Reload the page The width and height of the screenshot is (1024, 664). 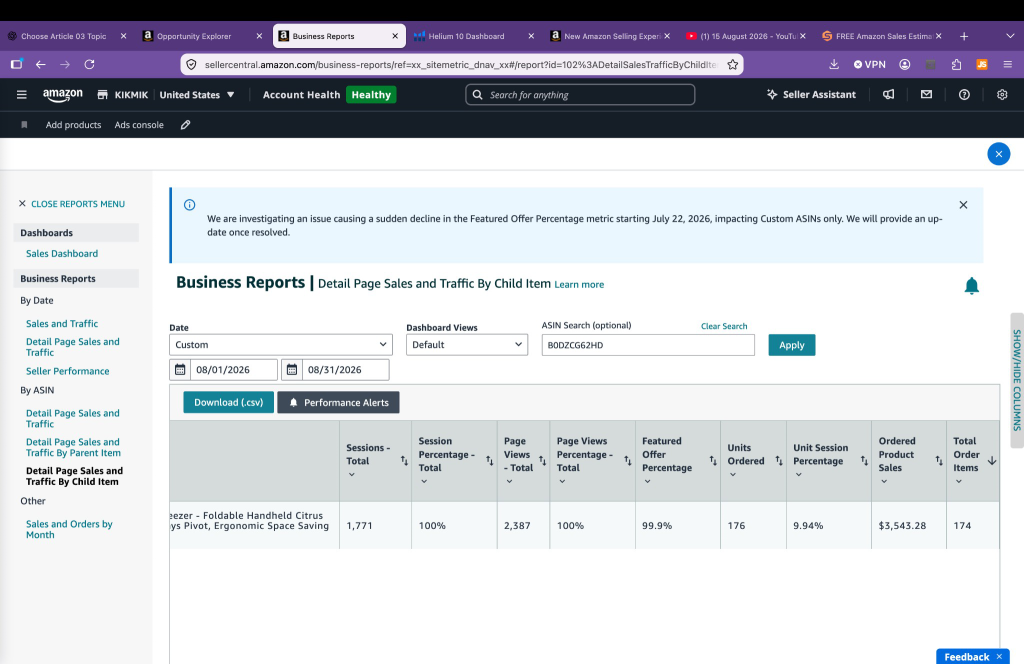(89, 64)
